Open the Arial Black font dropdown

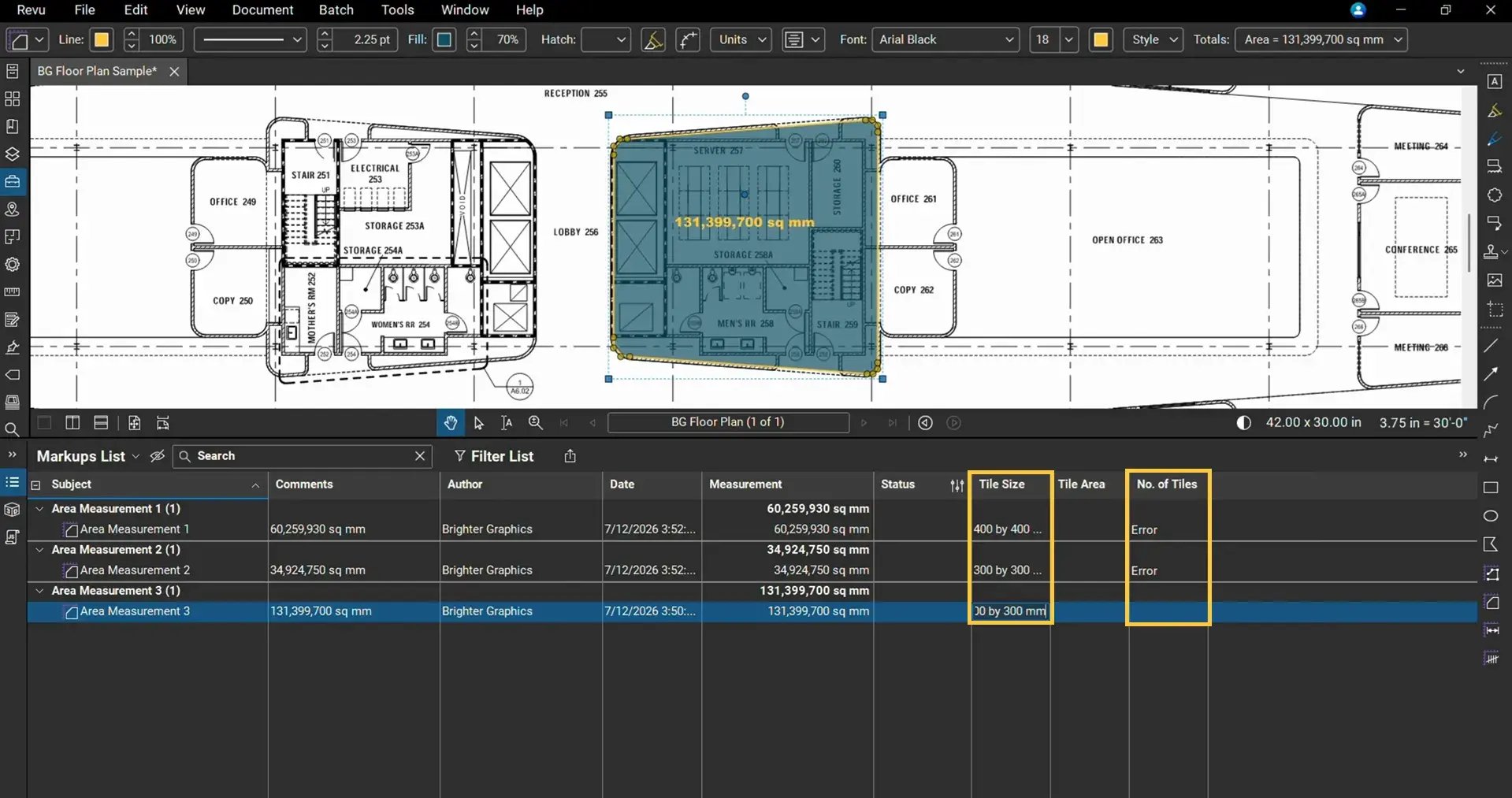point(945,39)
